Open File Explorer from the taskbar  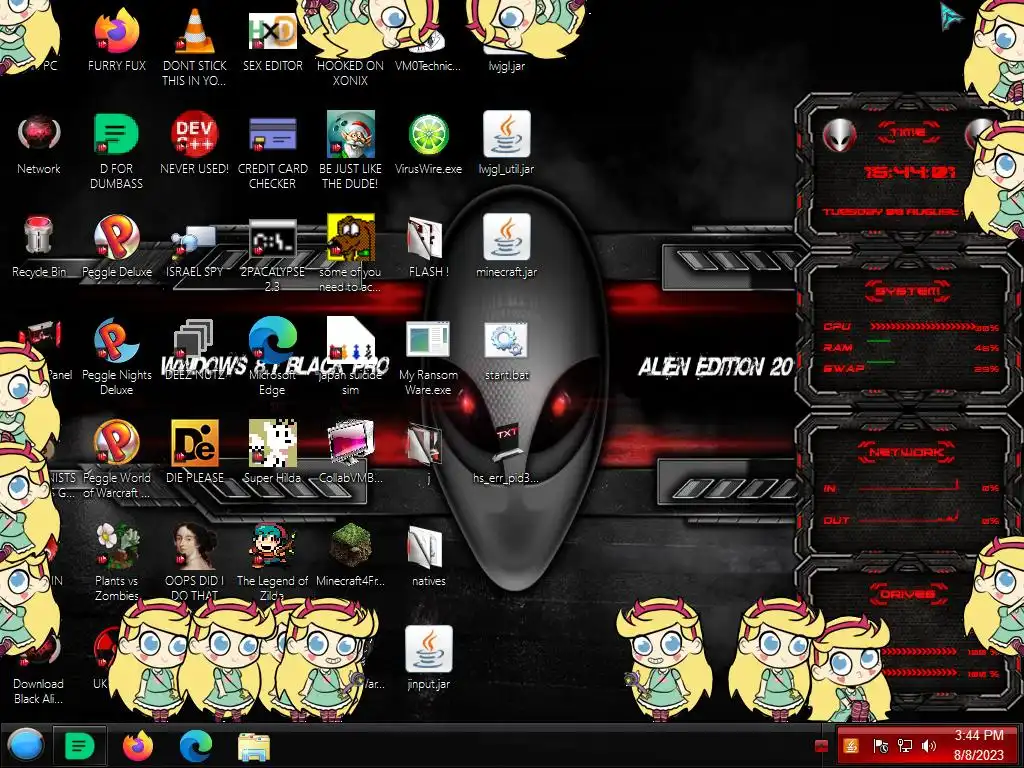pos(253,746)
